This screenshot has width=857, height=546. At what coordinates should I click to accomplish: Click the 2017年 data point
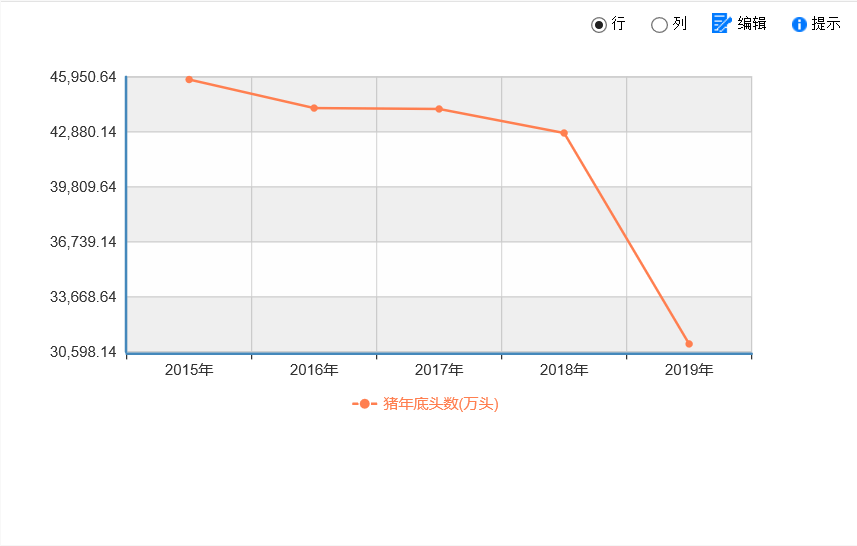(x=439, y=109)
